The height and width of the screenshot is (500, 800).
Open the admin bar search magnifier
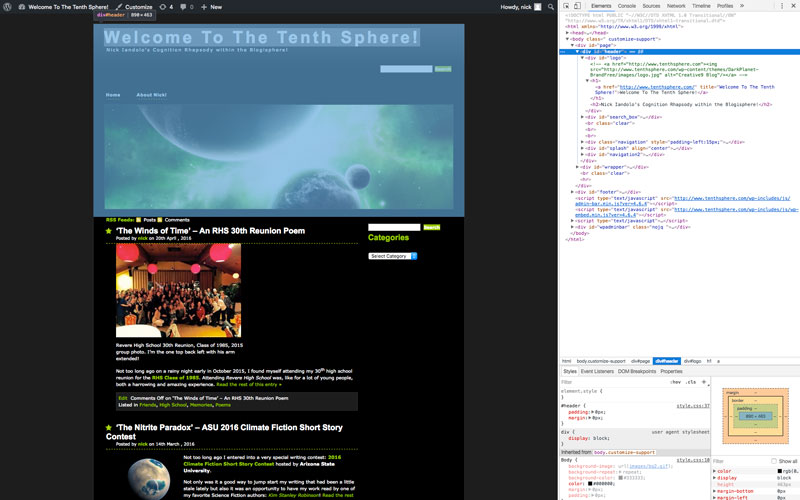(x=552, y=6)
